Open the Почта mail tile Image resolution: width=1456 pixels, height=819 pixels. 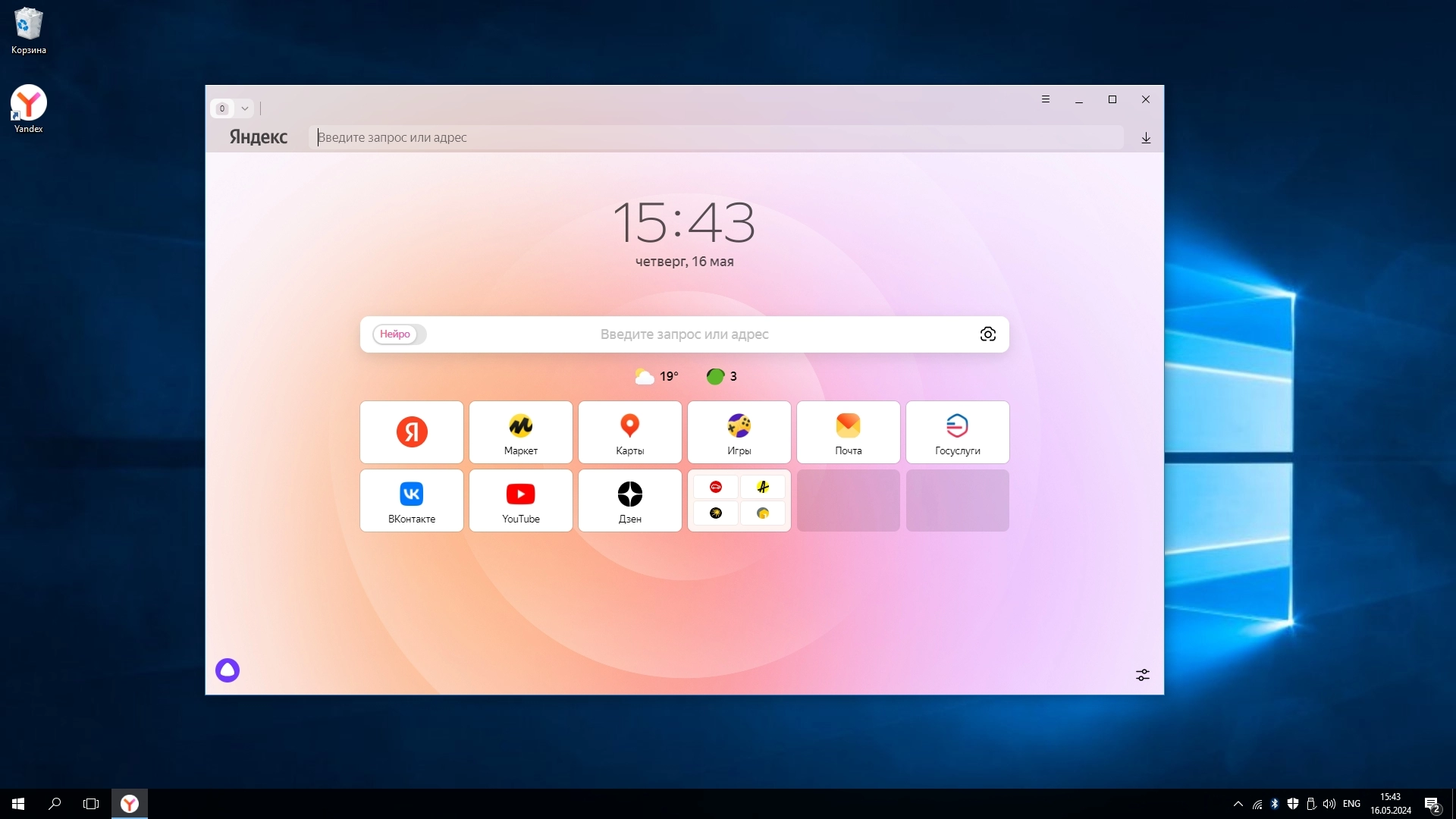849,432
